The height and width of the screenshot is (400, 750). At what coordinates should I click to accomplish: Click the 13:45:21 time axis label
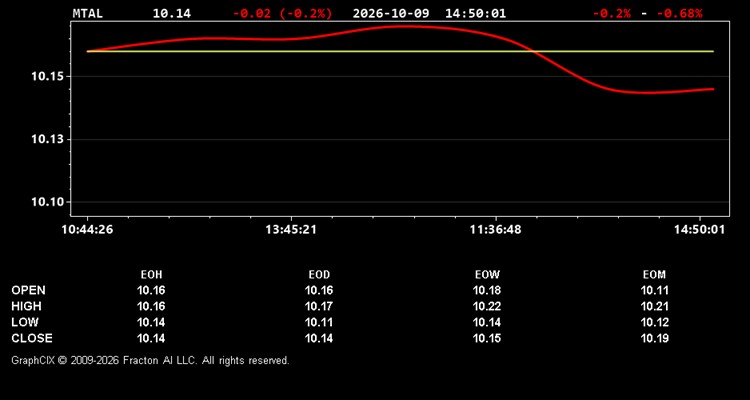291,230
